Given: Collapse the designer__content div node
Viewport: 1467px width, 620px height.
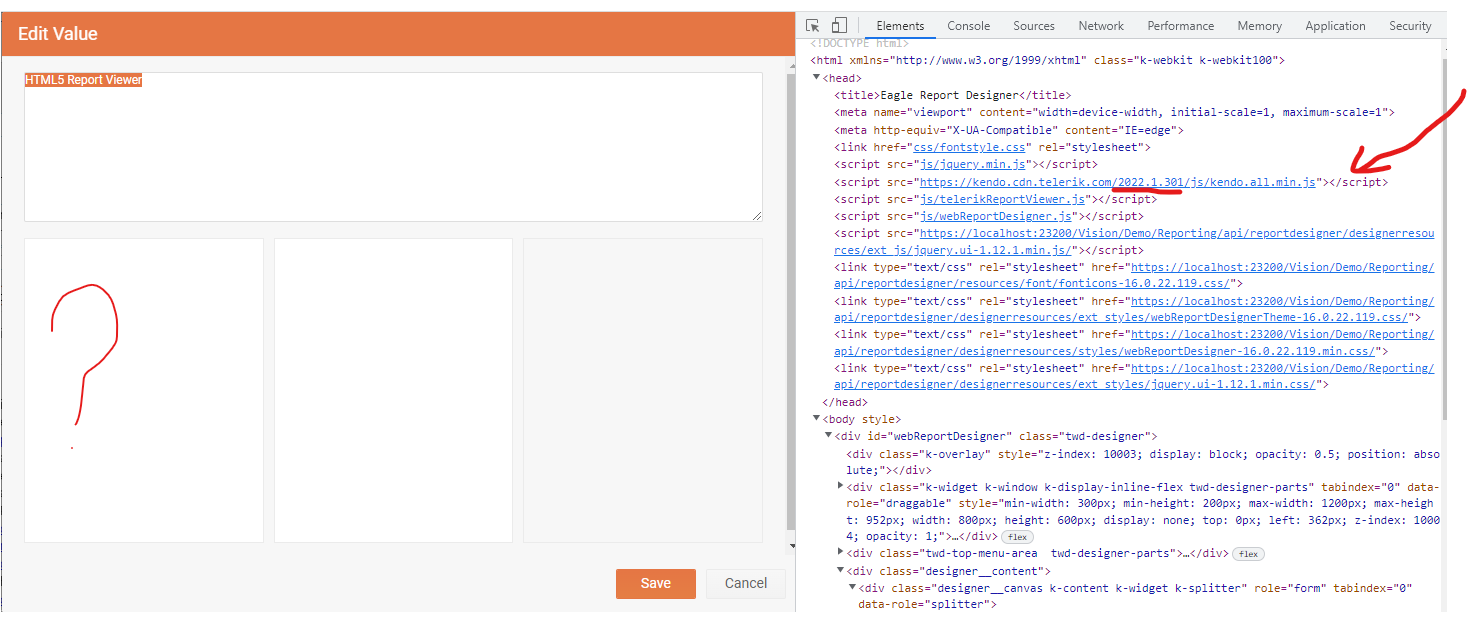Looking at the screenshot, I should click(840, 571).
